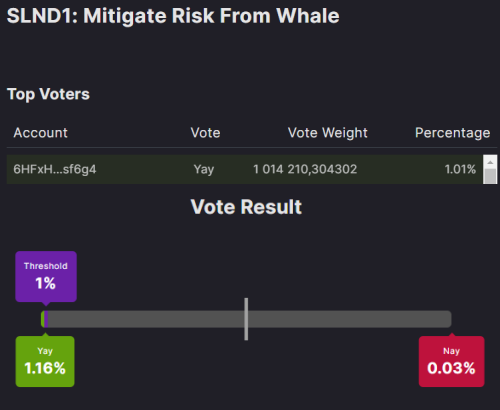Screen dimensions: 500x410
Task: Click the Vote Weight column header
Action: pos(328,133)
